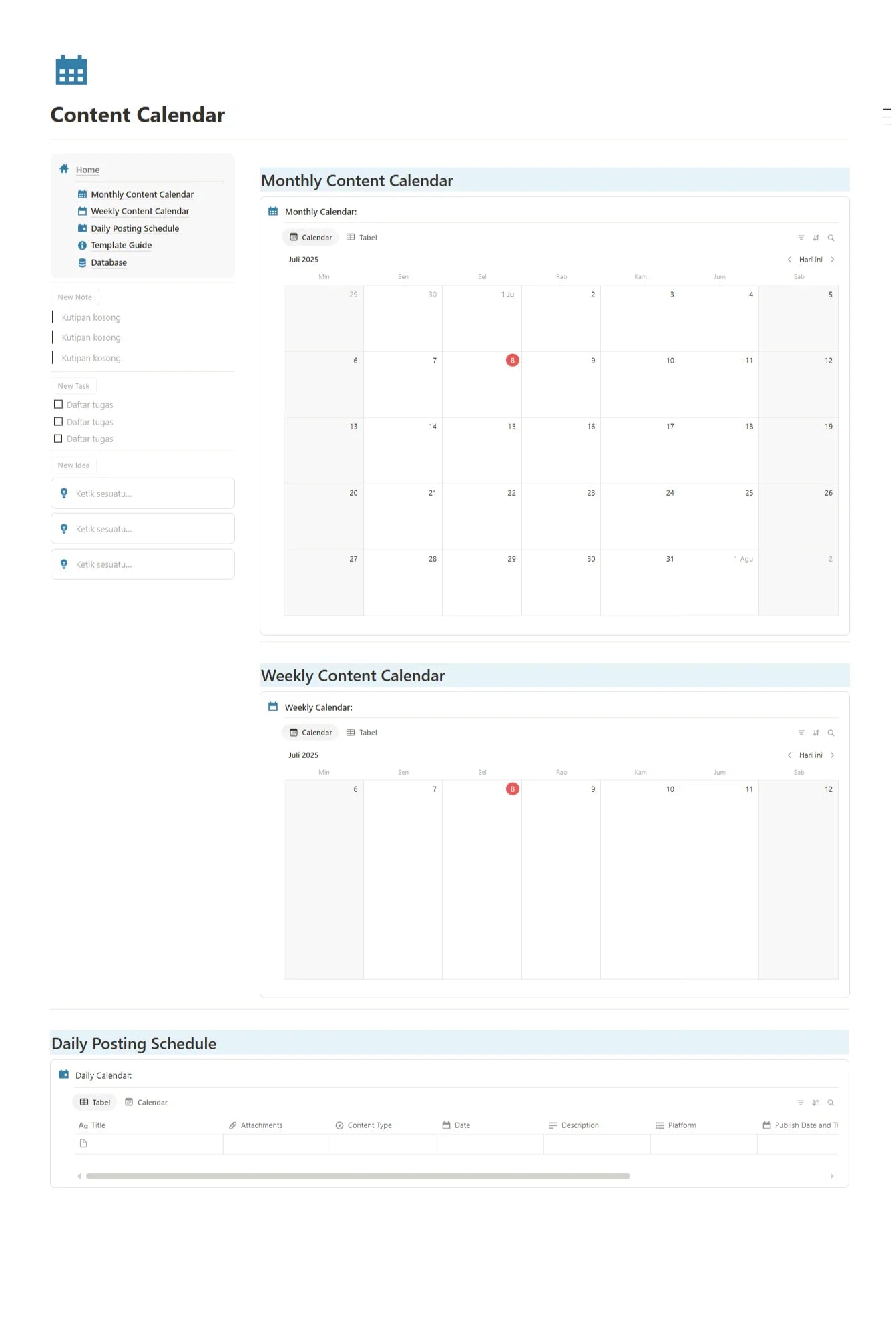
Task: Open Weekly Content Calendar sidebar link
Action: (140, 211)
